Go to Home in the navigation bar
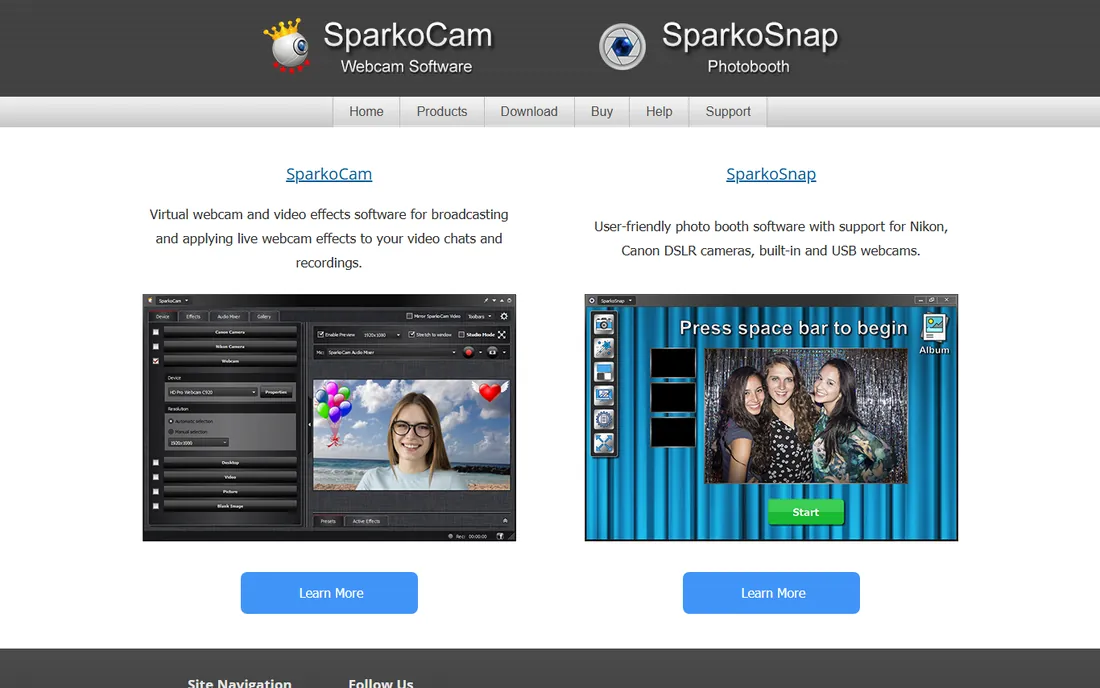The width and height of the screenshot is (1100, 688). pyautogui.click(x=366, y=112)
